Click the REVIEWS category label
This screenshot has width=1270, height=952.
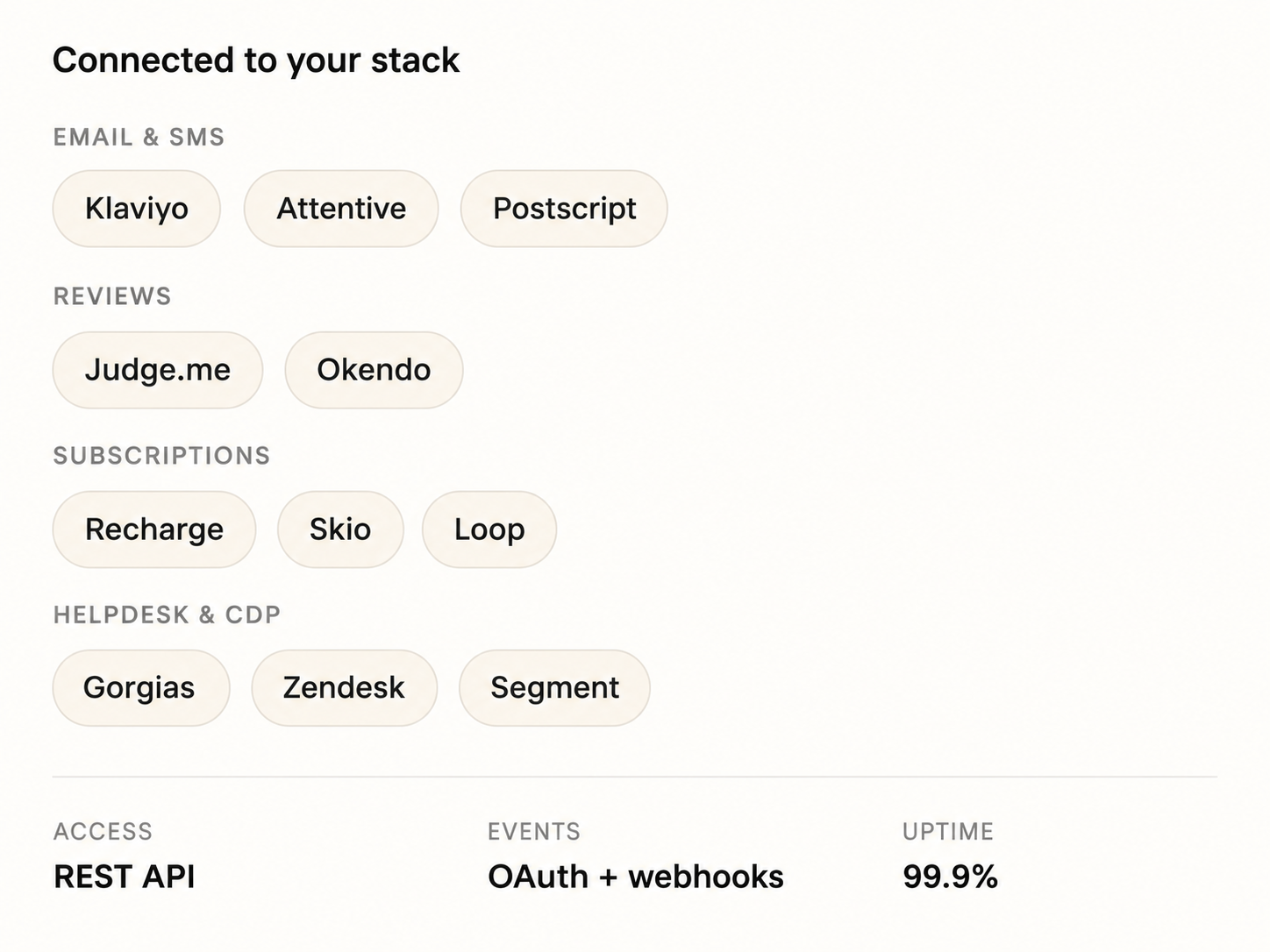point(112,296)
